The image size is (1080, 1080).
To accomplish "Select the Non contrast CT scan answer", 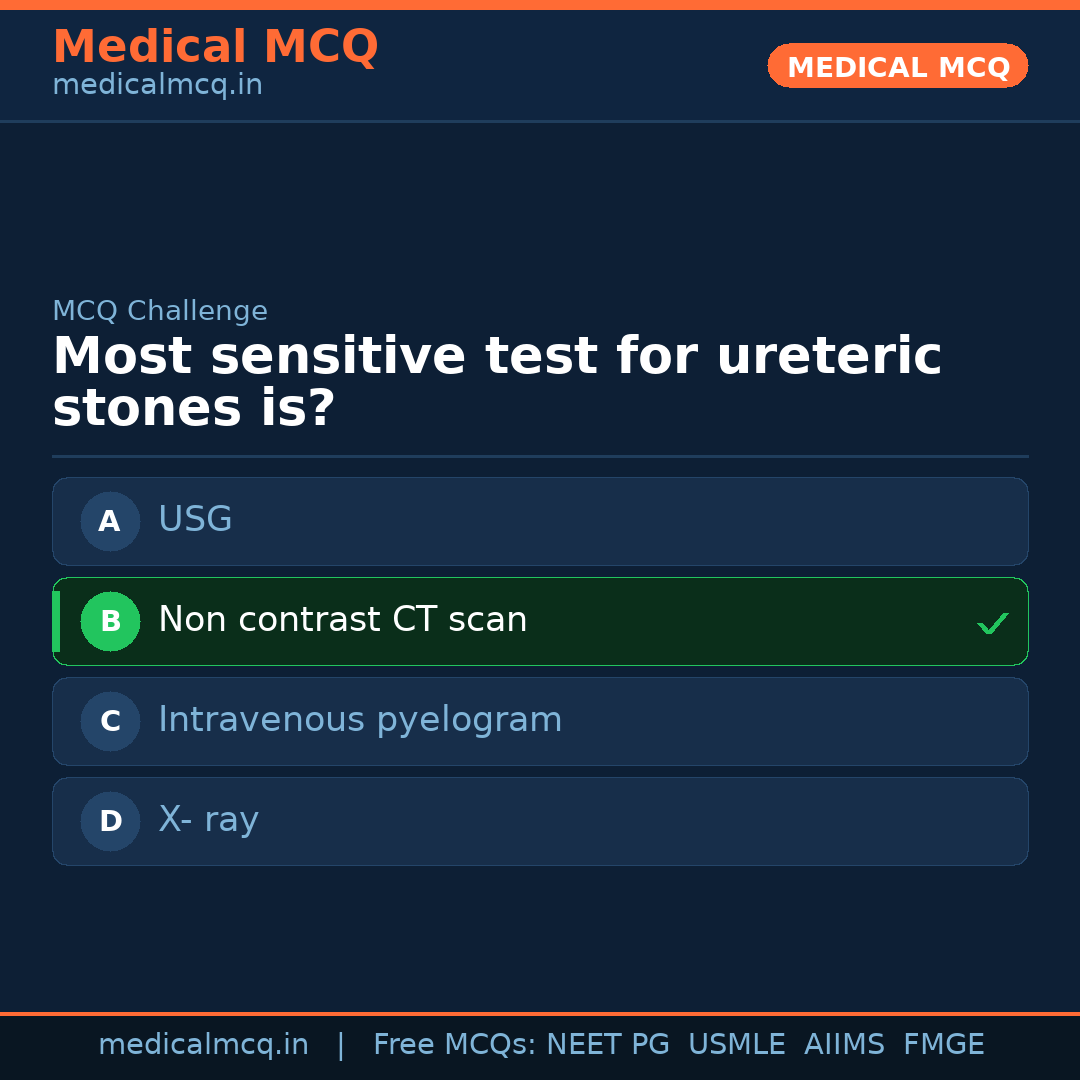I will (x=342, y=620).
